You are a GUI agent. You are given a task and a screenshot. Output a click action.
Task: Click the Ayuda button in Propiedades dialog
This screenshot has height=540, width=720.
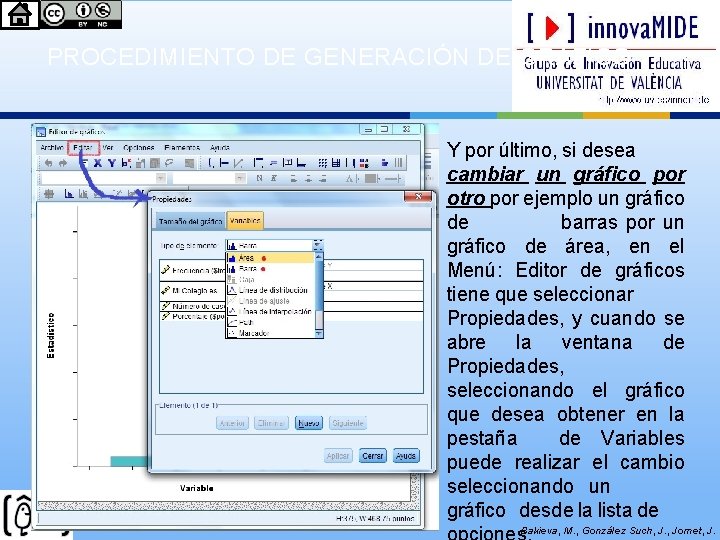click(x=406, y=456)
